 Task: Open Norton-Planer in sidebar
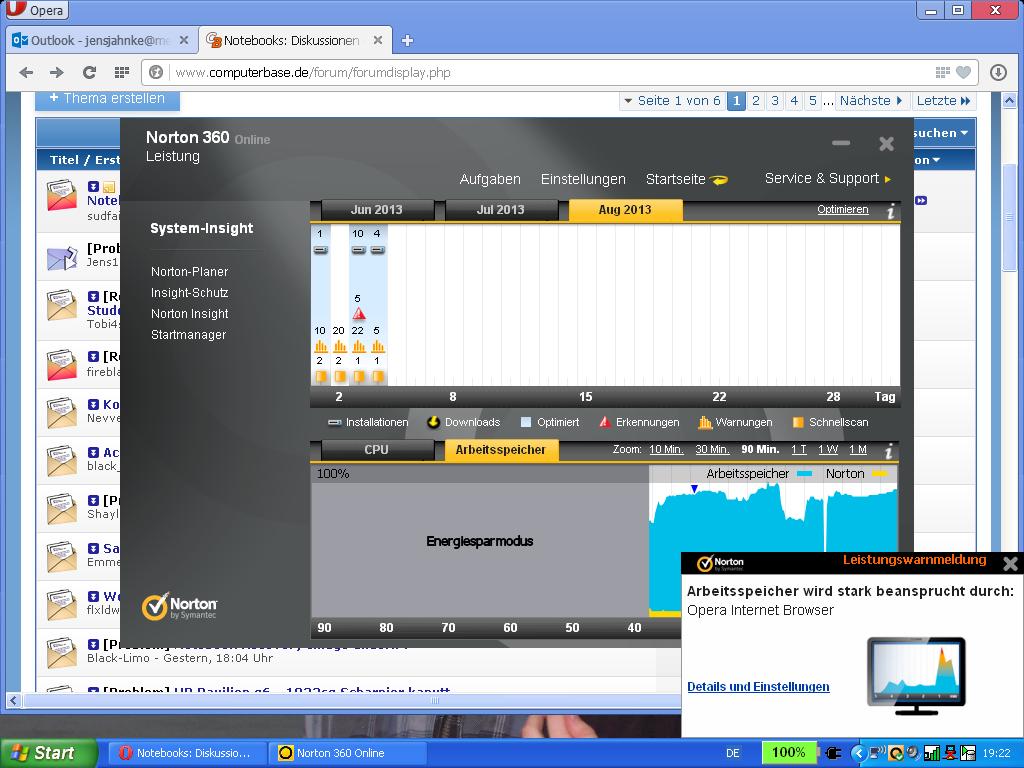click(189, 272)
